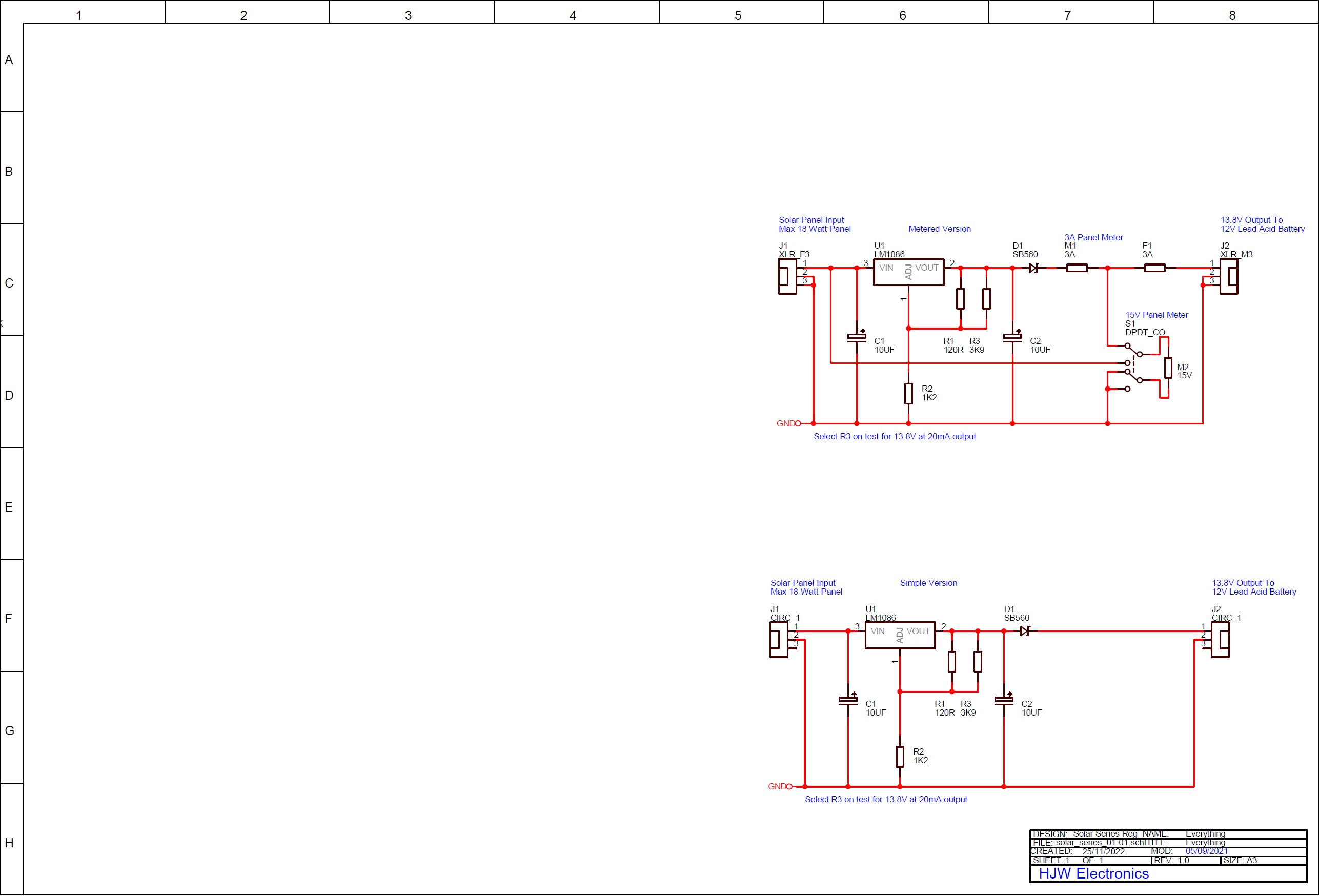Select the J2 XLR_M3 output connector symbol
This screenshot has height=896, width=1319.
point(1229,277)
